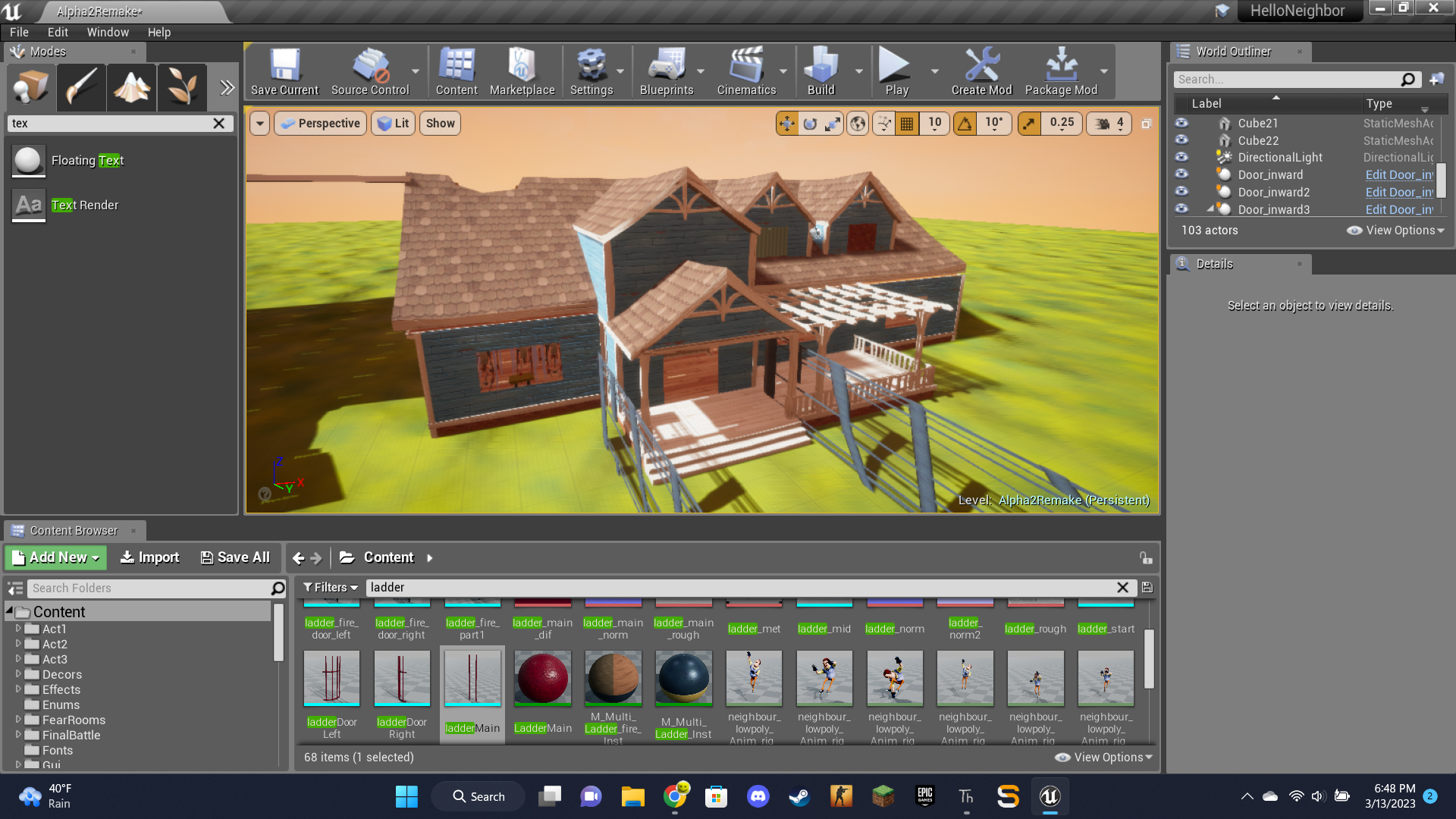Toggle visibility of Door_inward2 actor

pos(1181,192)
